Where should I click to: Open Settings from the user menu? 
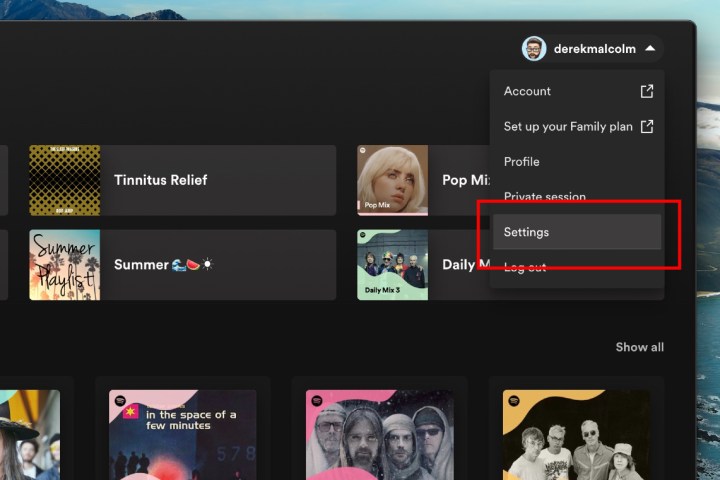coord(526,232)
